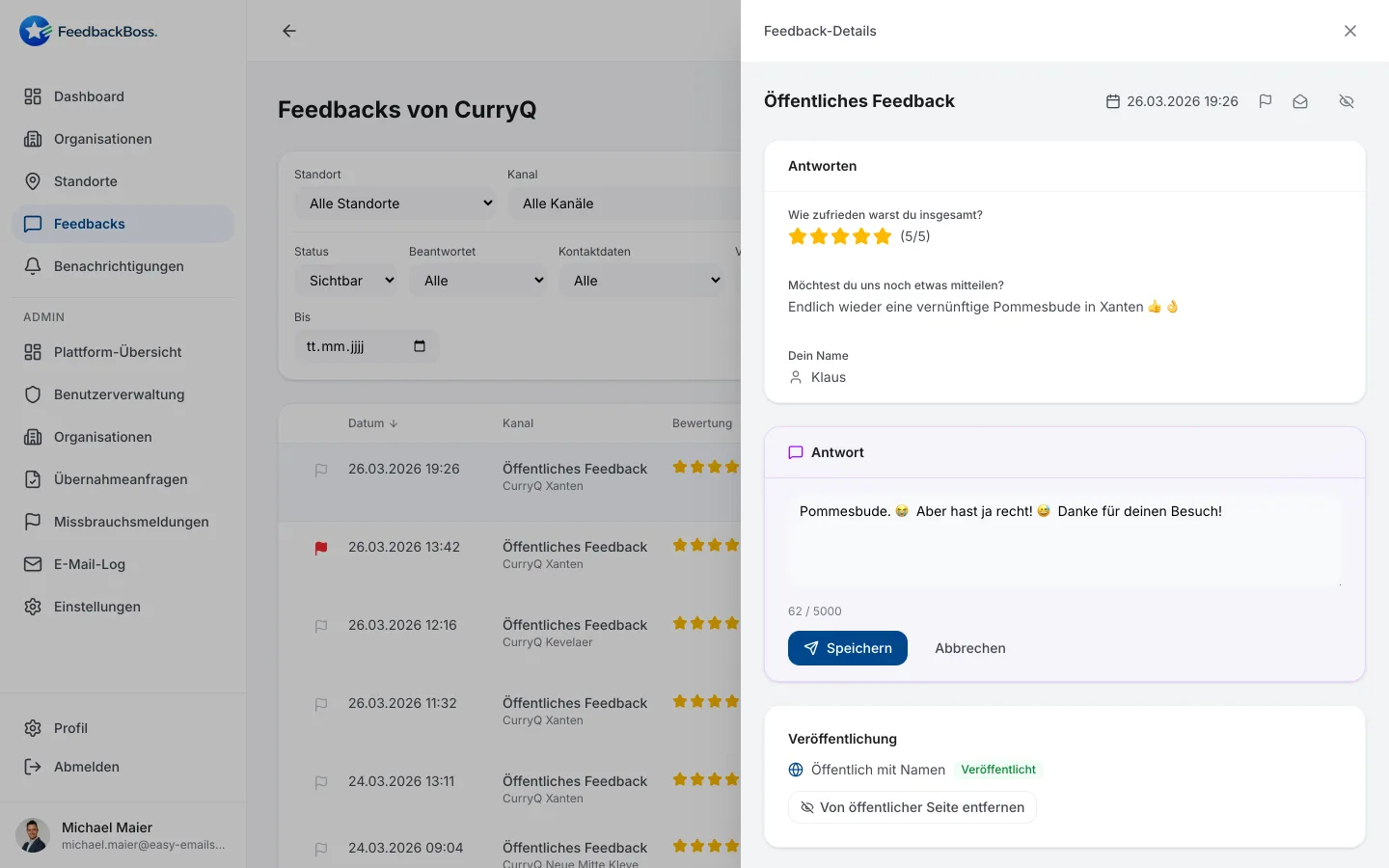This screenshot has width=1389, height=868.
Task: Click the Feedbacks speech-bubble sidebar icon
Action: click(x=33, y=224)
